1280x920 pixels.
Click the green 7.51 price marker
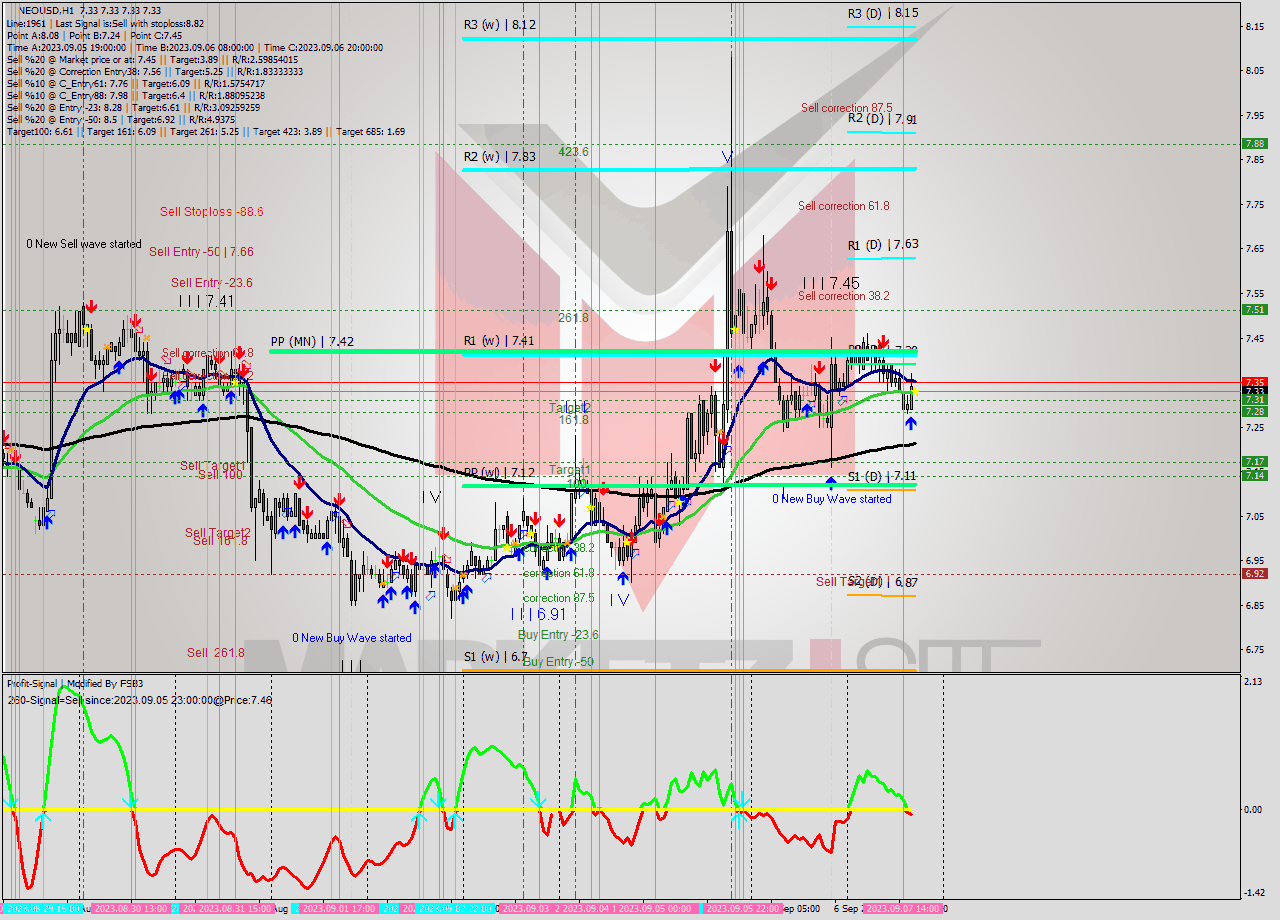1255,309
